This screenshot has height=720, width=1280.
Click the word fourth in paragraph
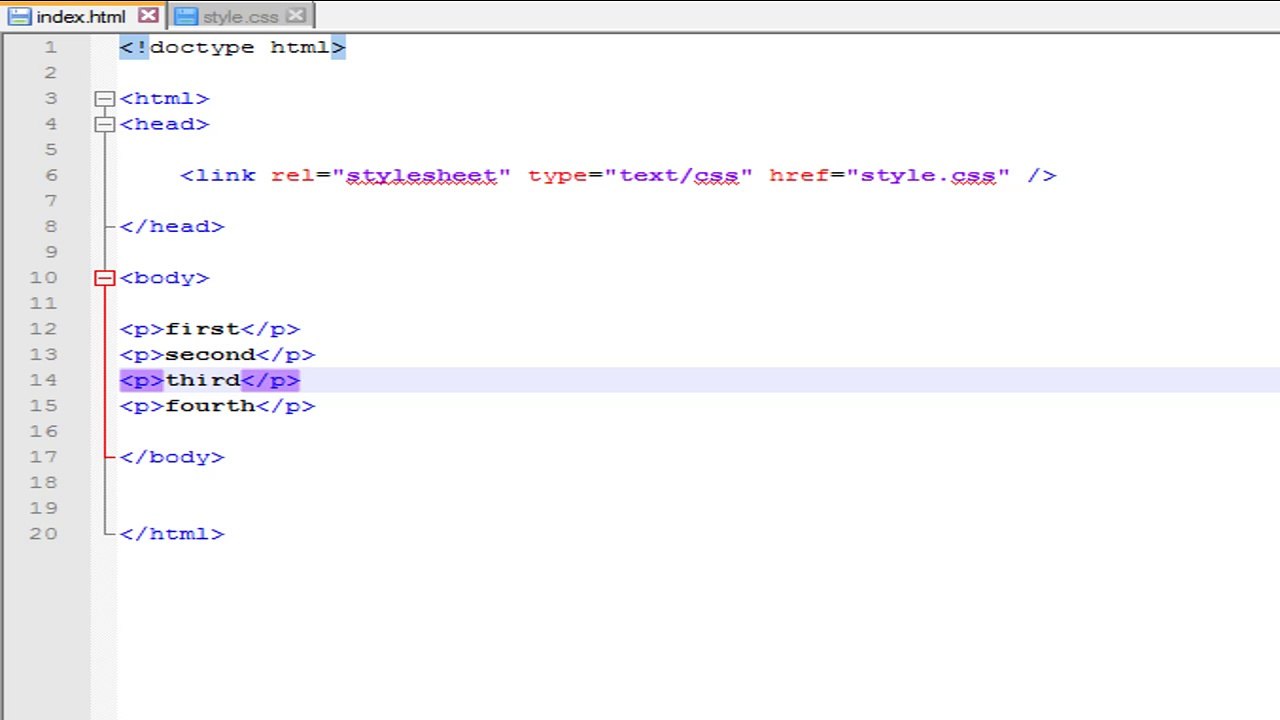point(210,406)
